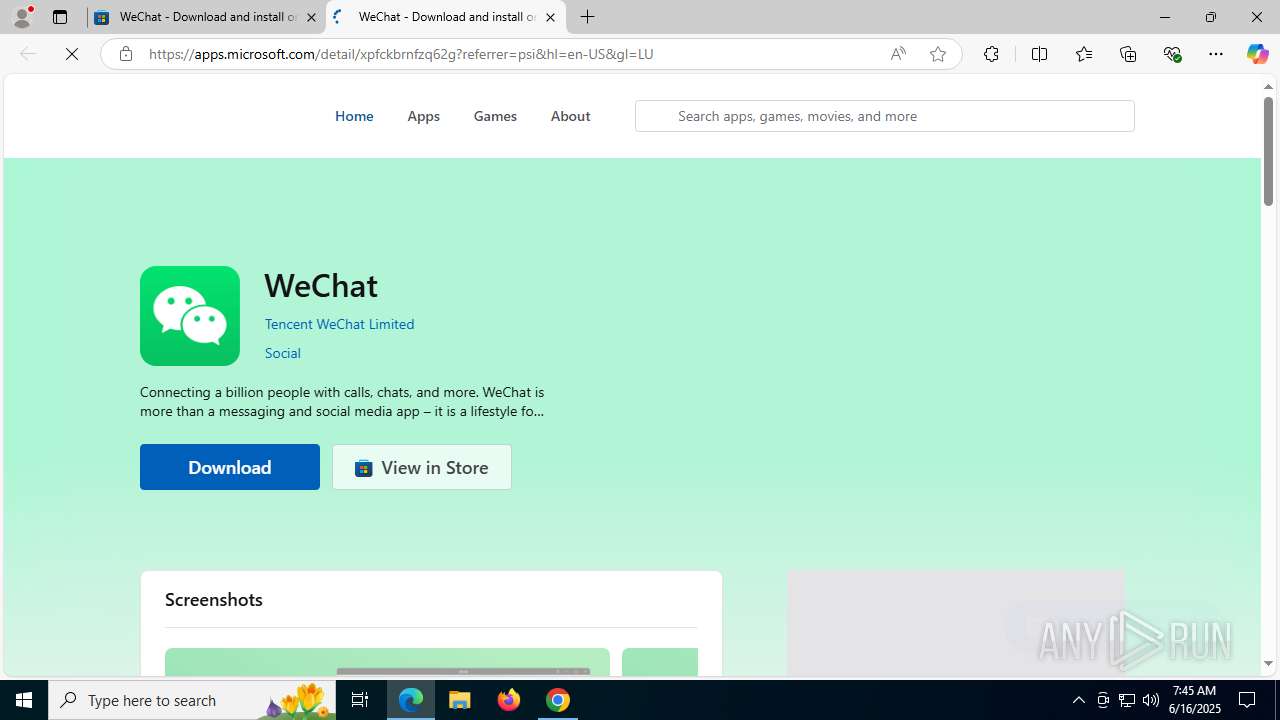Click the View in Store button
The height and width of the screenshot is (720, 1280).
click(422, 467)
